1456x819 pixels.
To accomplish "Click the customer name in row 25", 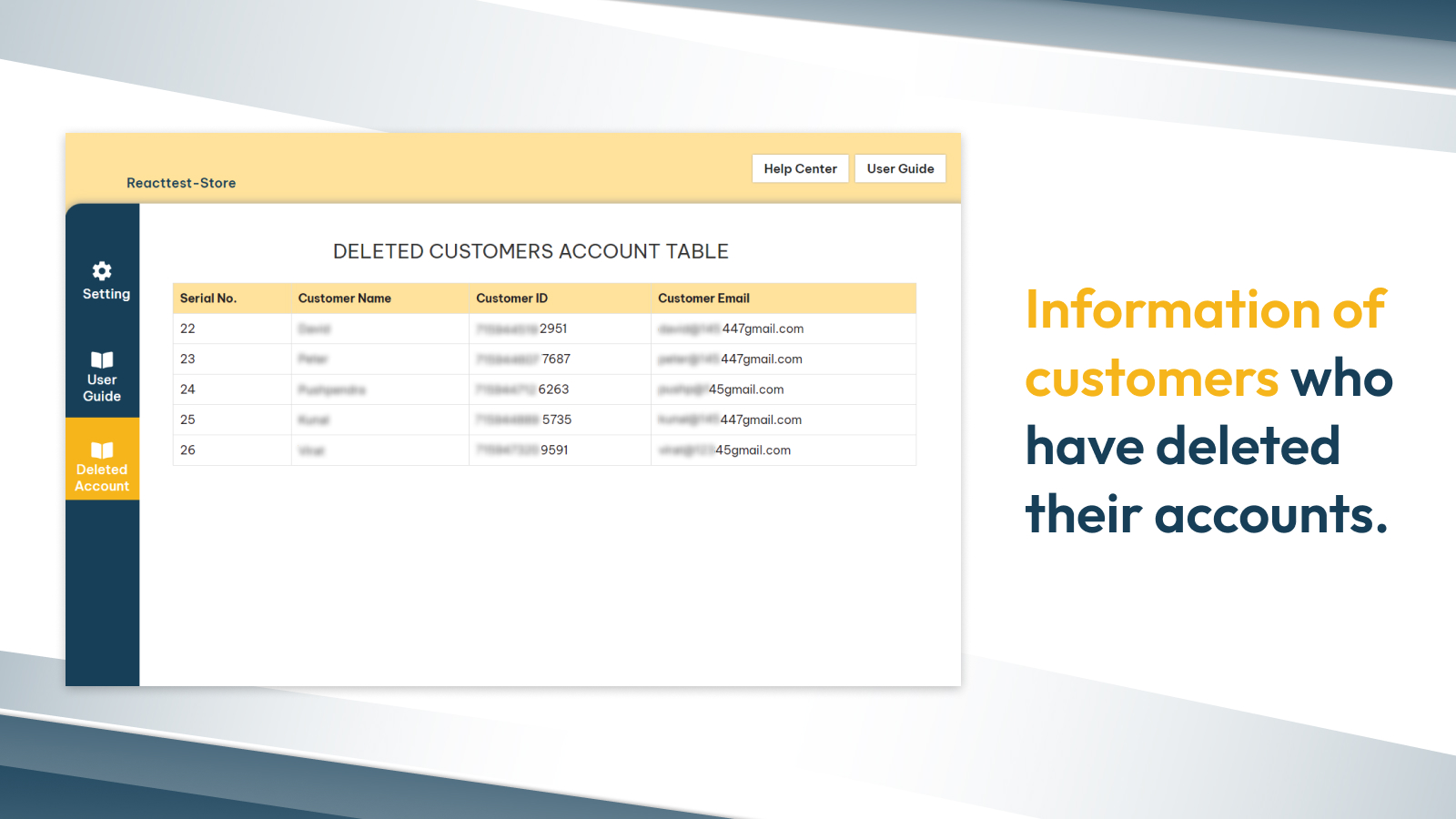I will [x=314, y=420].
